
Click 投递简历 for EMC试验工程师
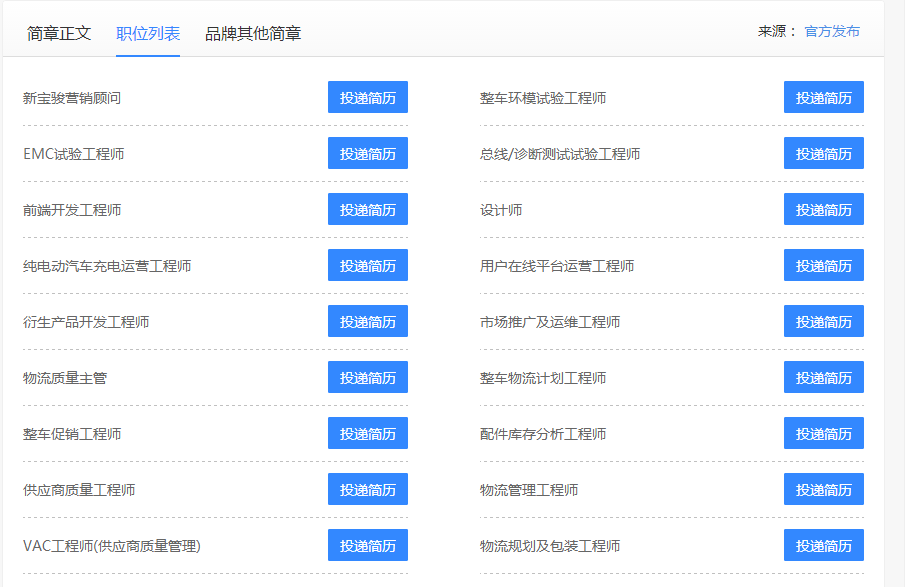(367, 154)
